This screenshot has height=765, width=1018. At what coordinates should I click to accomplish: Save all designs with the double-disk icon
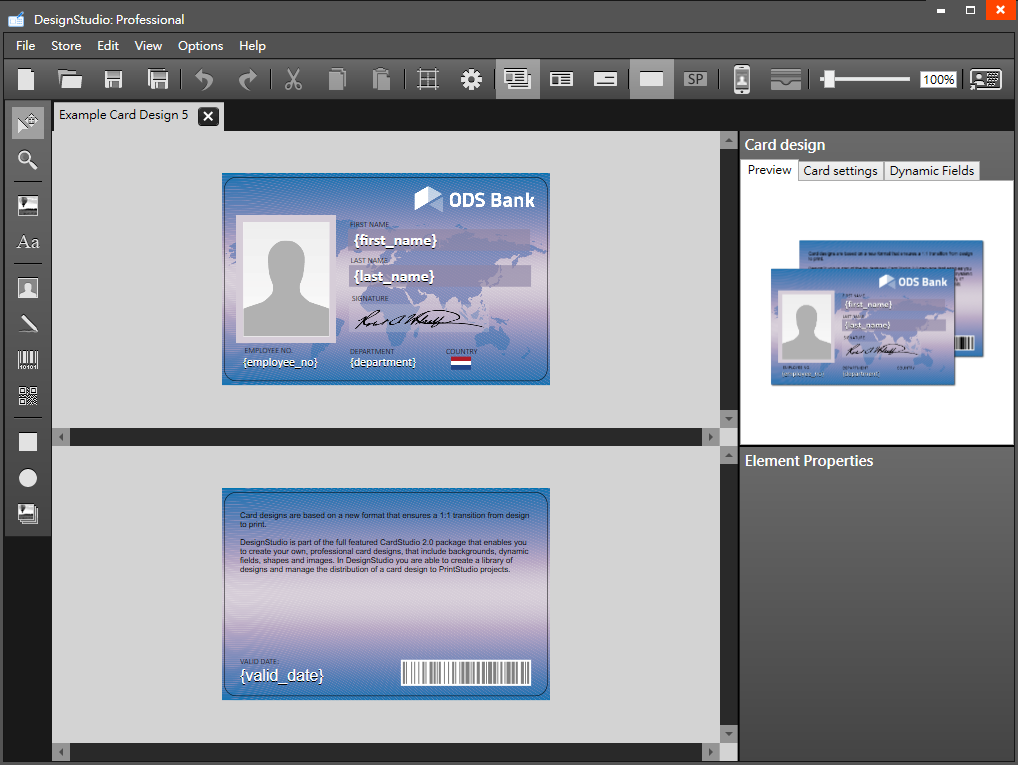coord(158,79)
